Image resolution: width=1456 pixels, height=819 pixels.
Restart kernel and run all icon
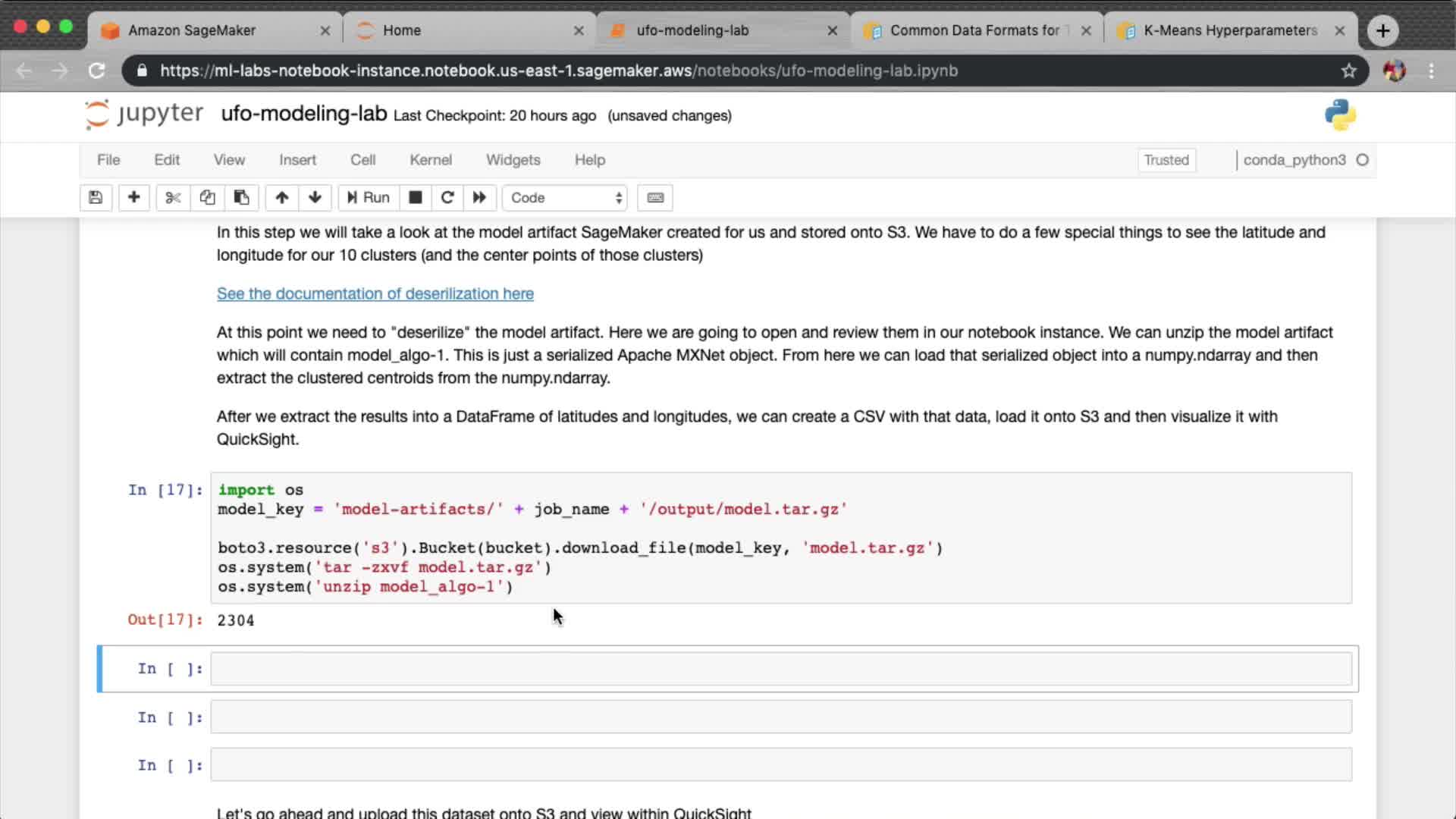point(479,198)
